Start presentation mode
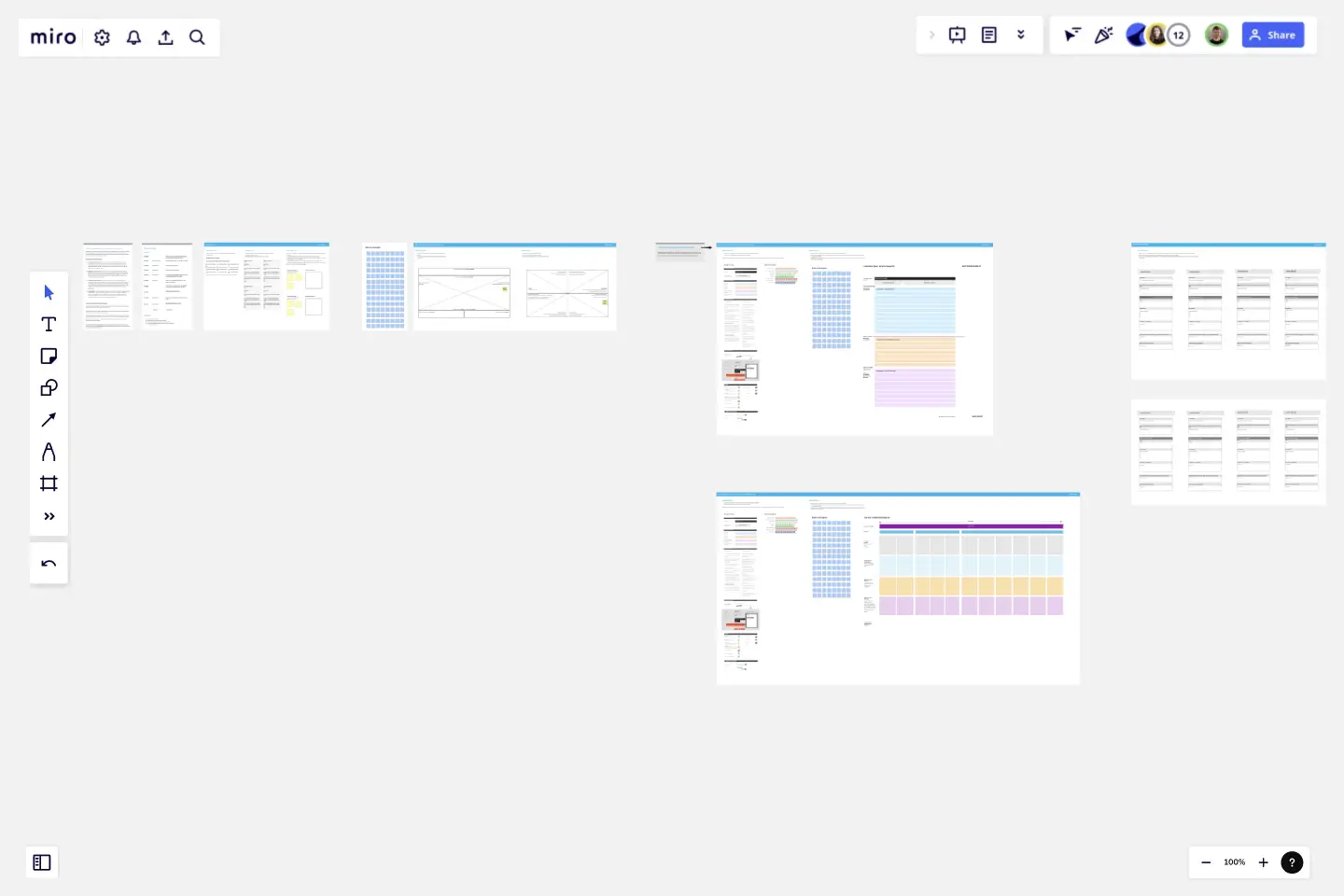This screenshot has width=1344, height=896. (957, 35)
